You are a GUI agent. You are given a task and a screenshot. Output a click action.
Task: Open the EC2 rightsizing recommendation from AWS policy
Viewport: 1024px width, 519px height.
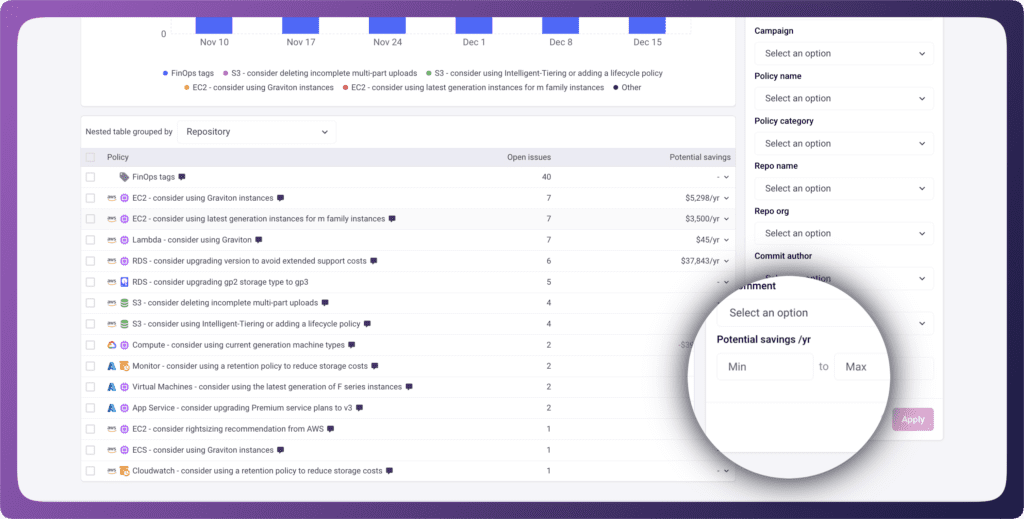[227, 429]
